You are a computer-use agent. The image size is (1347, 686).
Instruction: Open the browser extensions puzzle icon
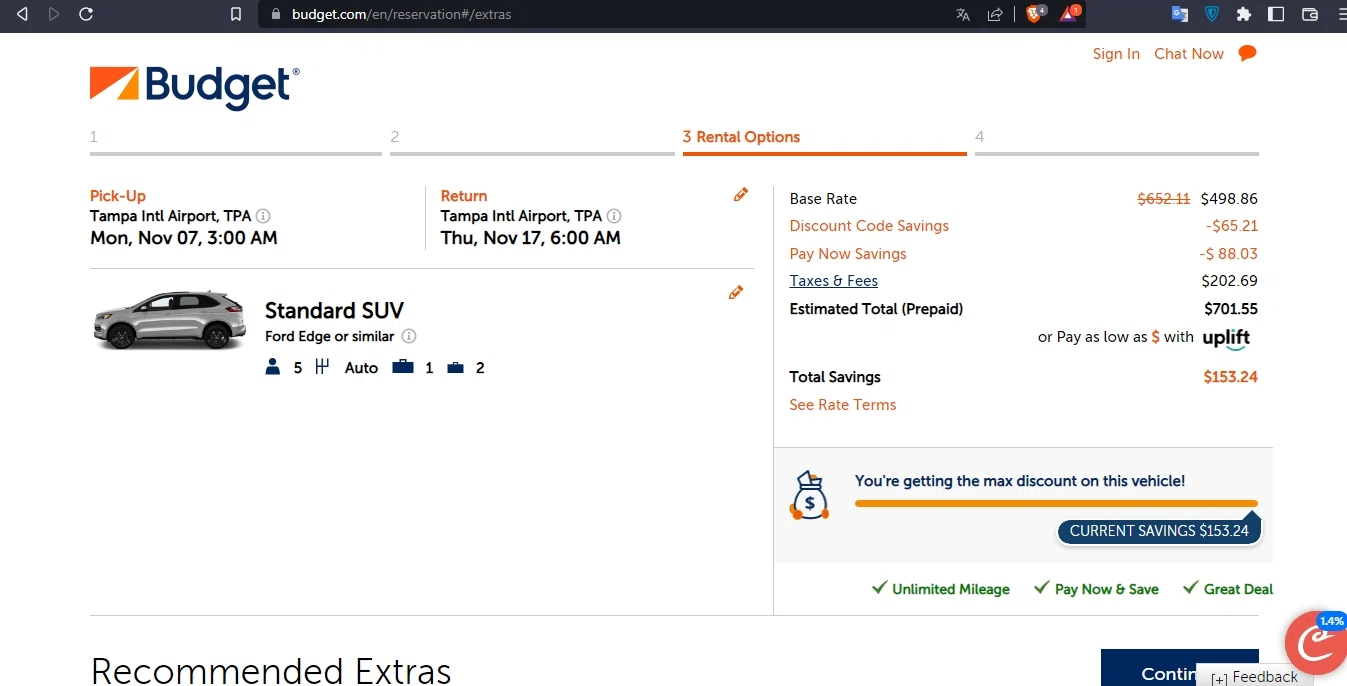point(1244,14)
